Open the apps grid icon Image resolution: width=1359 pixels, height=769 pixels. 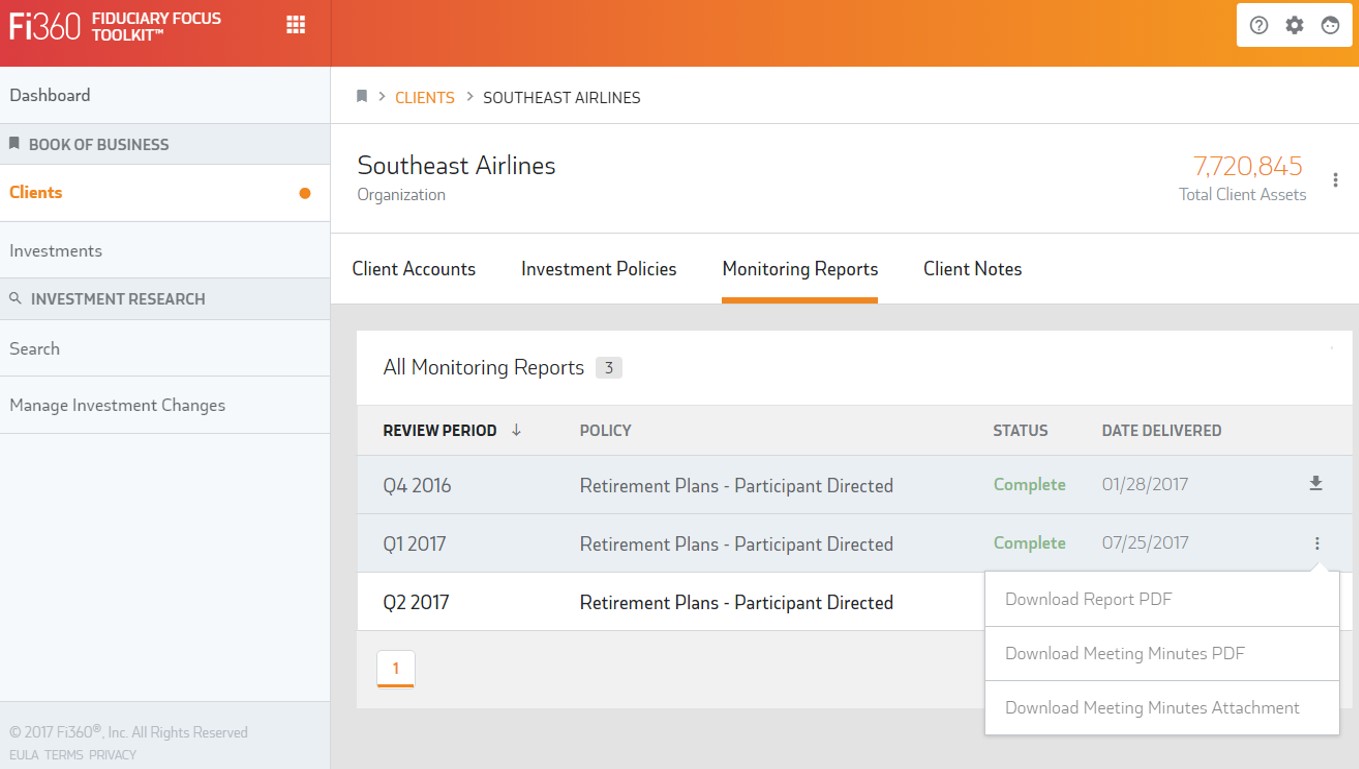point(295,25)
